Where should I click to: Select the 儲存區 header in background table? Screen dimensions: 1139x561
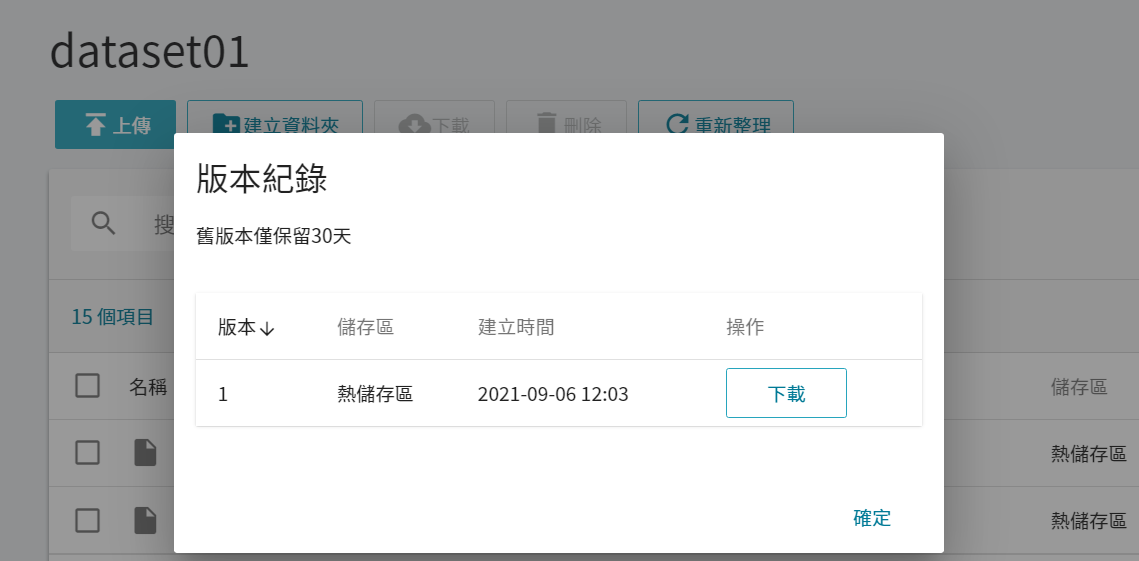1079,387
